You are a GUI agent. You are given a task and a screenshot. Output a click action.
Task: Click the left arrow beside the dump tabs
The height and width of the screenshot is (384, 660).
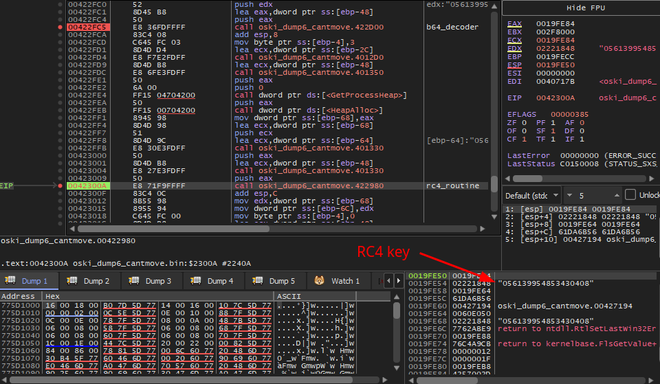(389, 280)
